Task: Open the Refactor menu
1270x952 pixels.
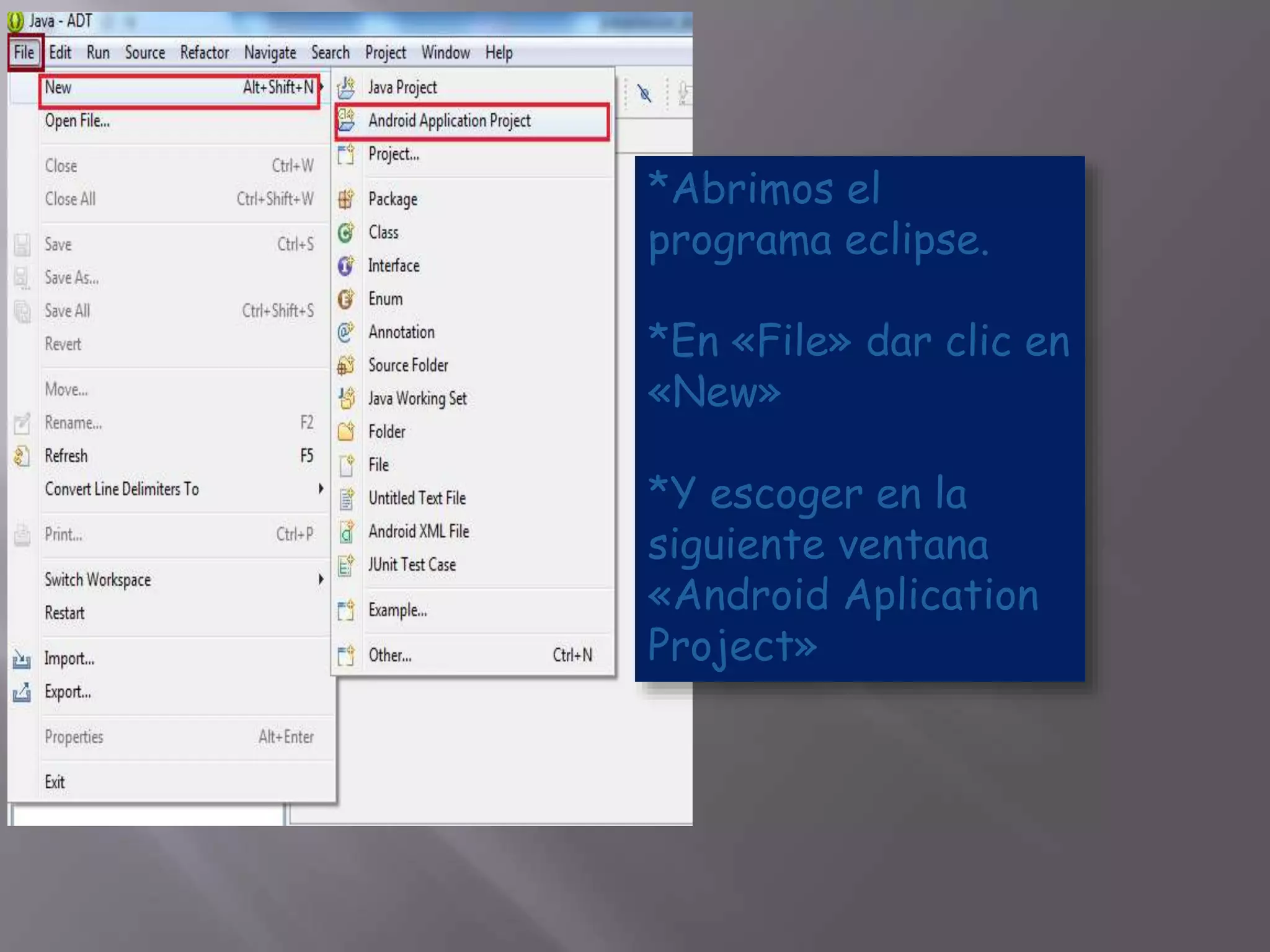Action: click(205, 53)
